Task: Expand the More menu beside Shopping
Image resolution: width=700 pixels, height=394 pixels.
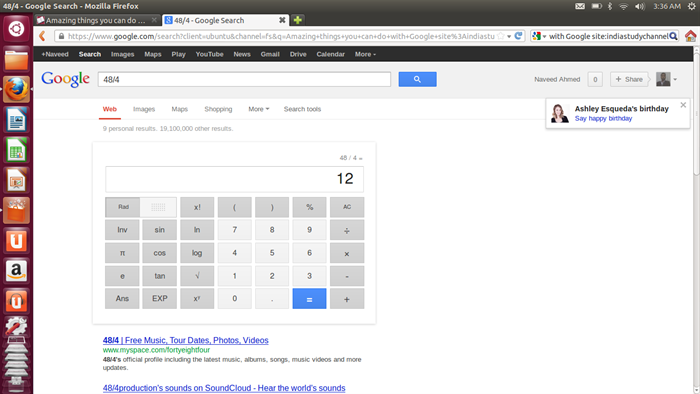Action: coord(258,109)
